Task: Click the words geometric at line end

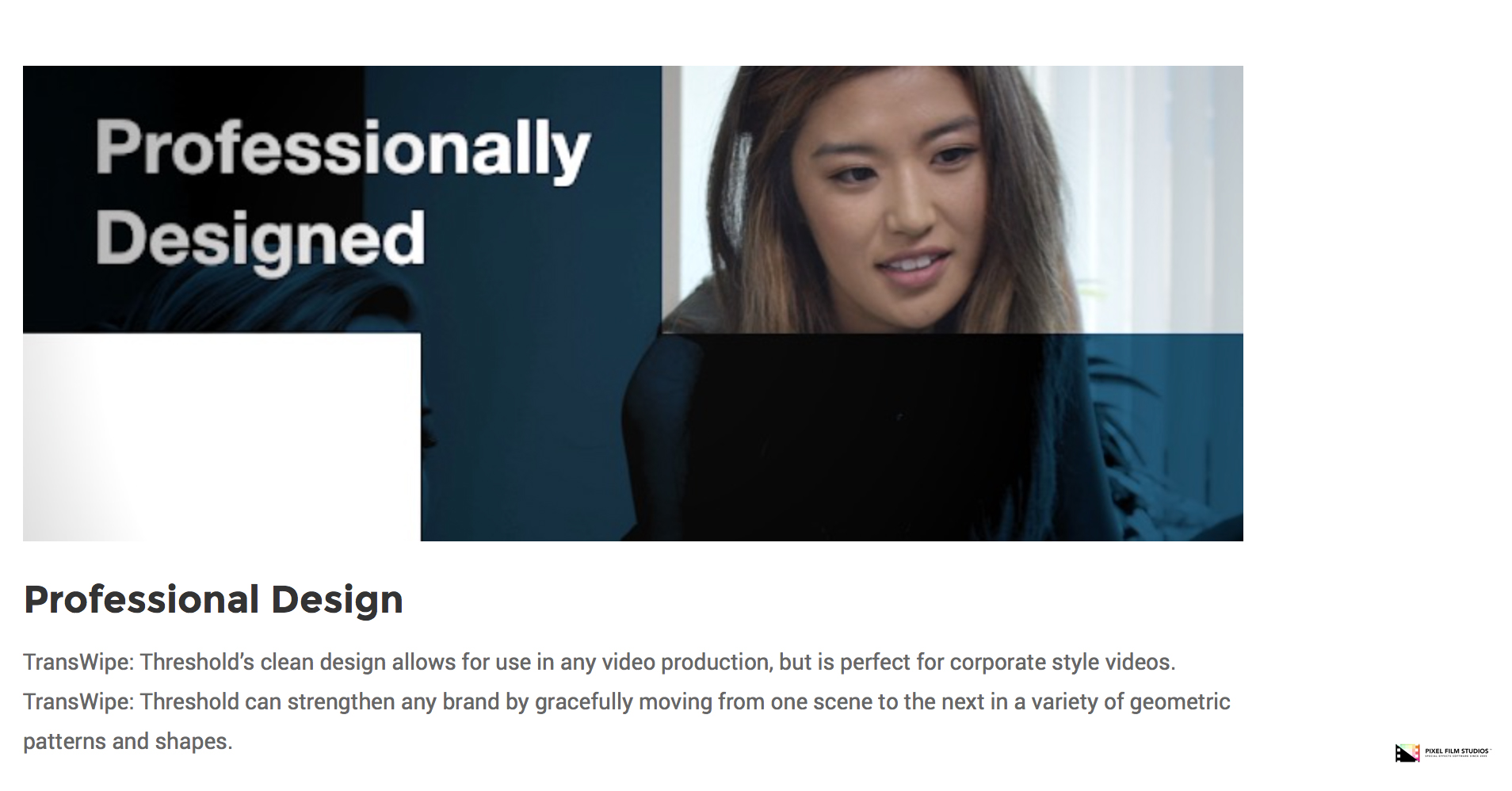Action: point(1180,702)
